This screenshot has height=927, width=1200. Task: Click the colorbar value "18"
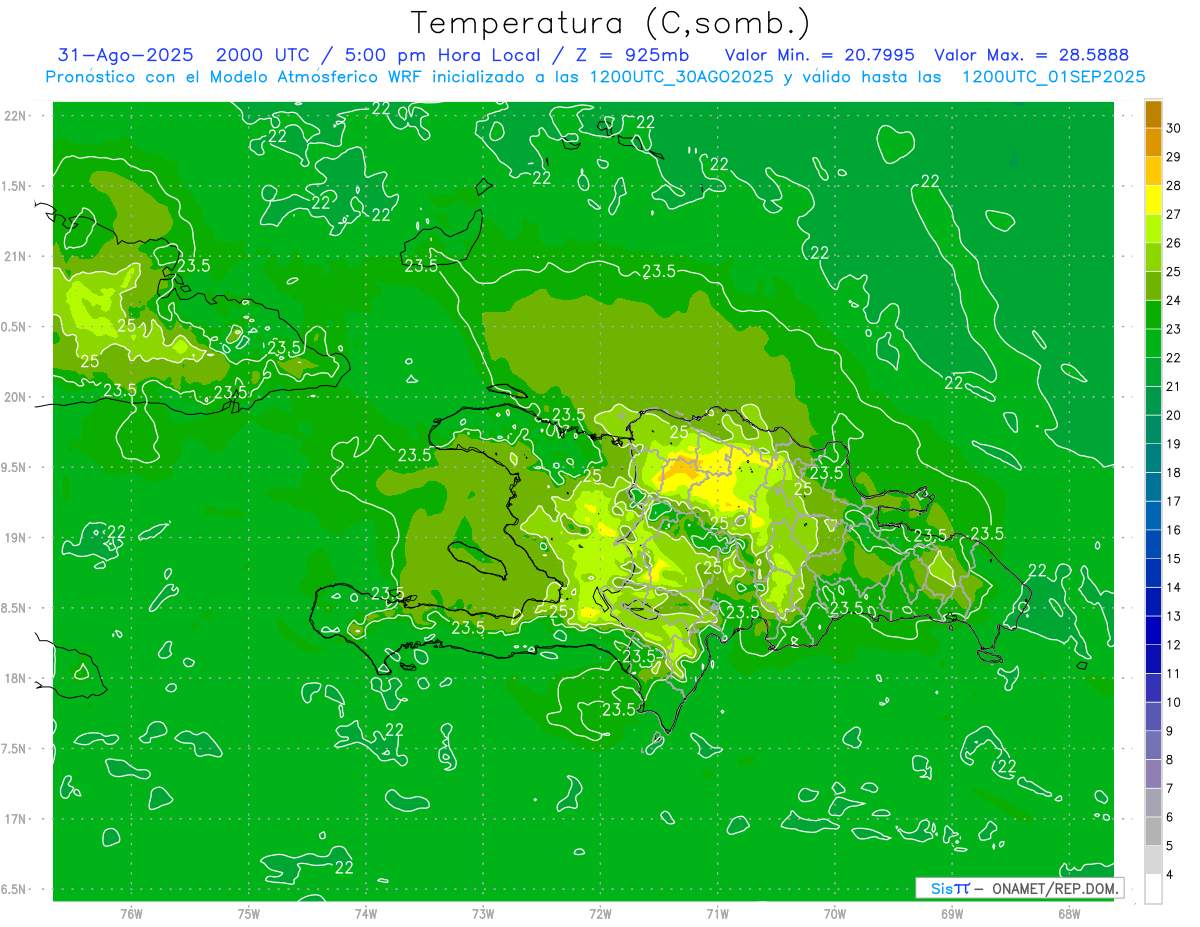pos(1174,472)
